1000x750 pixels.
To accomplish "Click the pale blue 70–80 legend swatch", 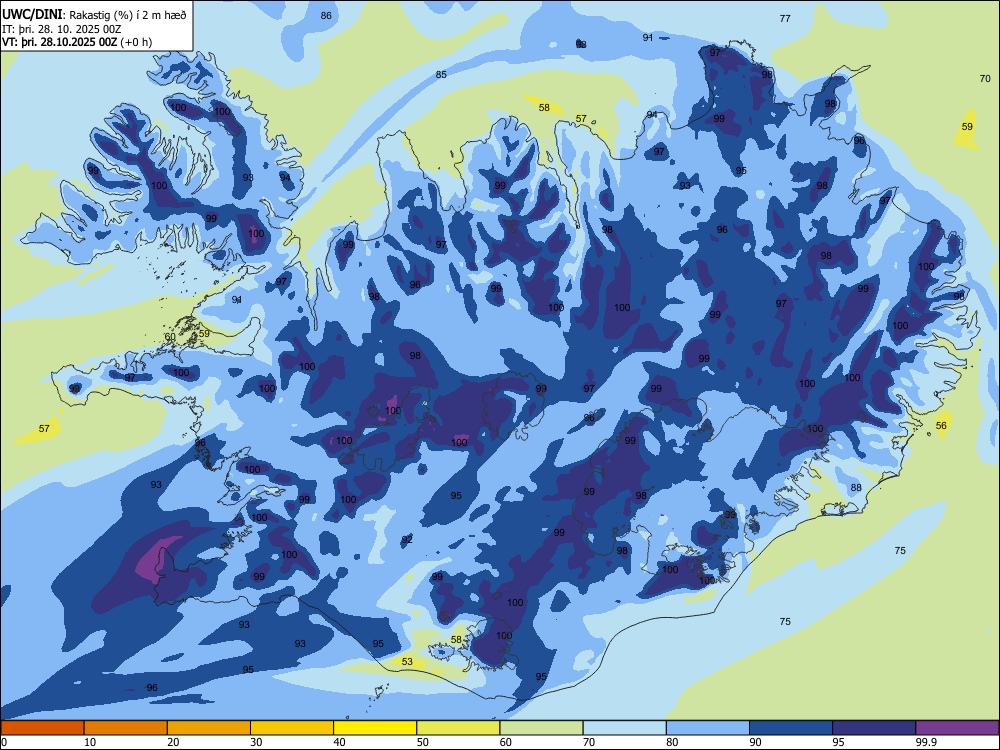I will tap(624, 728).
